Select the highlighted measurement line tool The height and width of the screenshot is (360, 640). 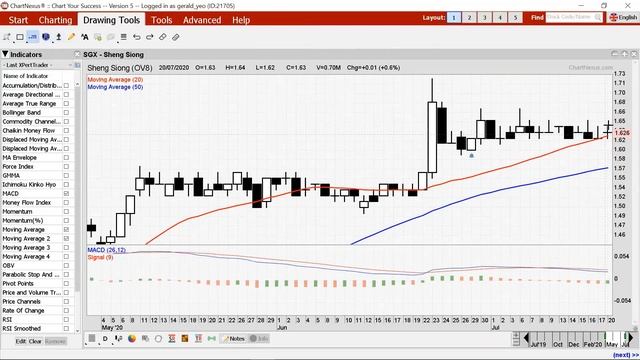click(x=33, y=37)
